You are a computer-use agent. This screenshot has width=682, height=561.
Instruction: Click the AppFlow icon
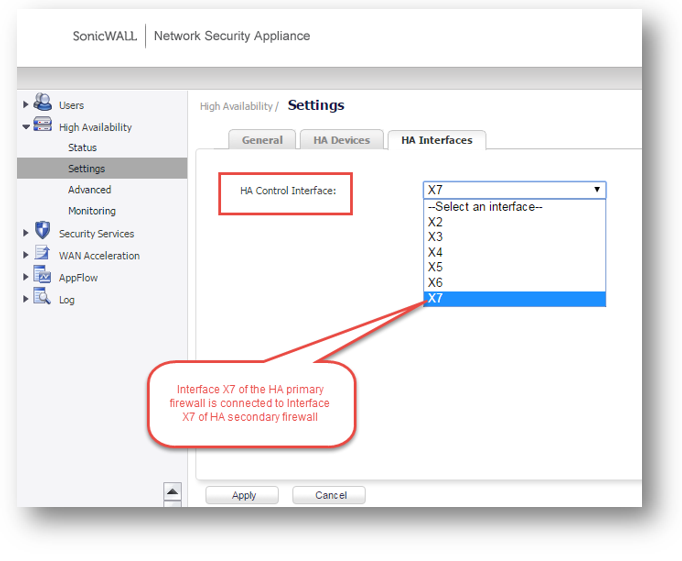[x=43, y=276]
